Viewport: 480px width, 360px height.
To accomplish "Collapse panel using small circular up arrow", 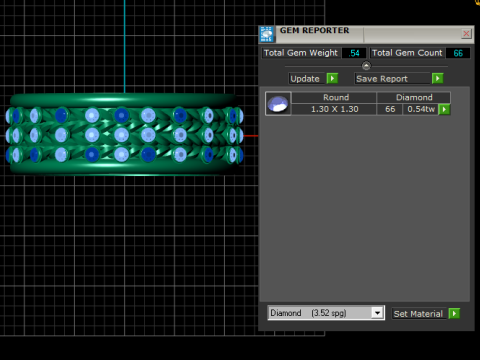I will (x=366, y=66).
